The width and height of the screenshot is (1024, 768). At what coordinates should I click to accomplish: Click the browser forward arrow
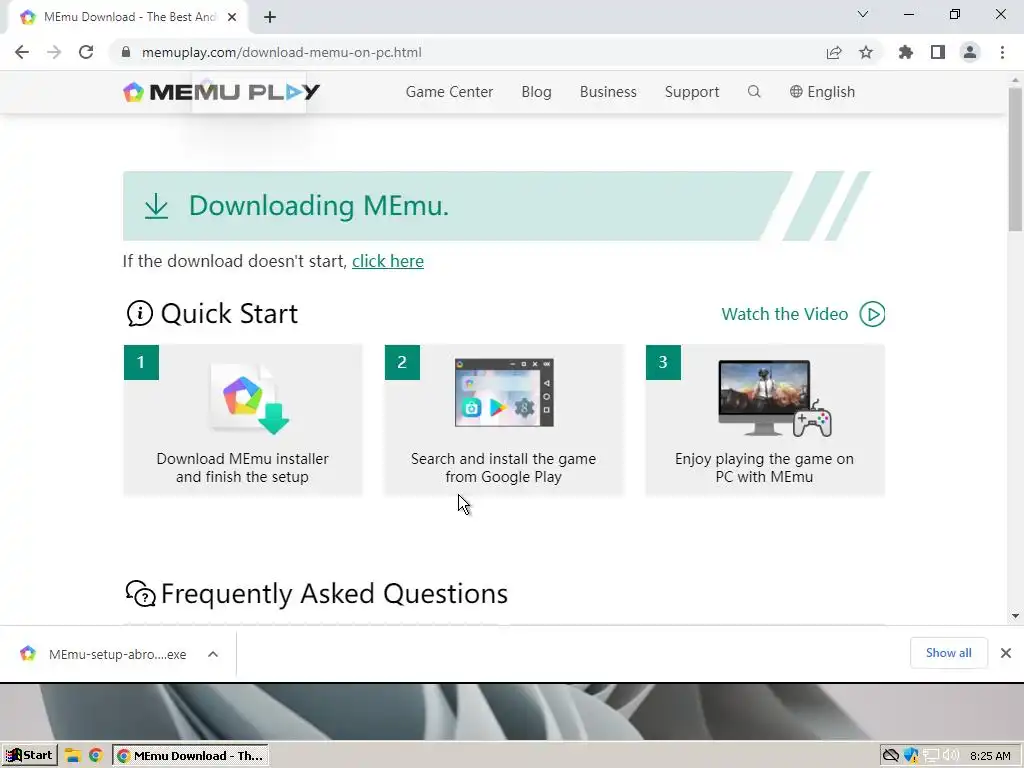click(x=54, y=52)
